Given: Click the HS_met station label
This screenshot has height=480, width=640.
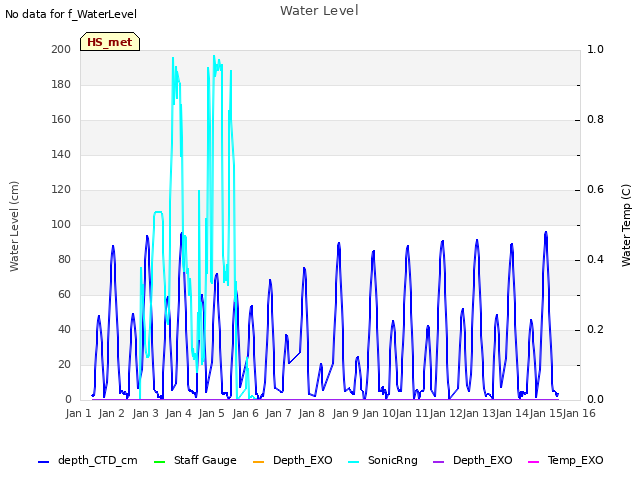Looking at the screenshot, I should pyautogui.click(x=110, y=42).
